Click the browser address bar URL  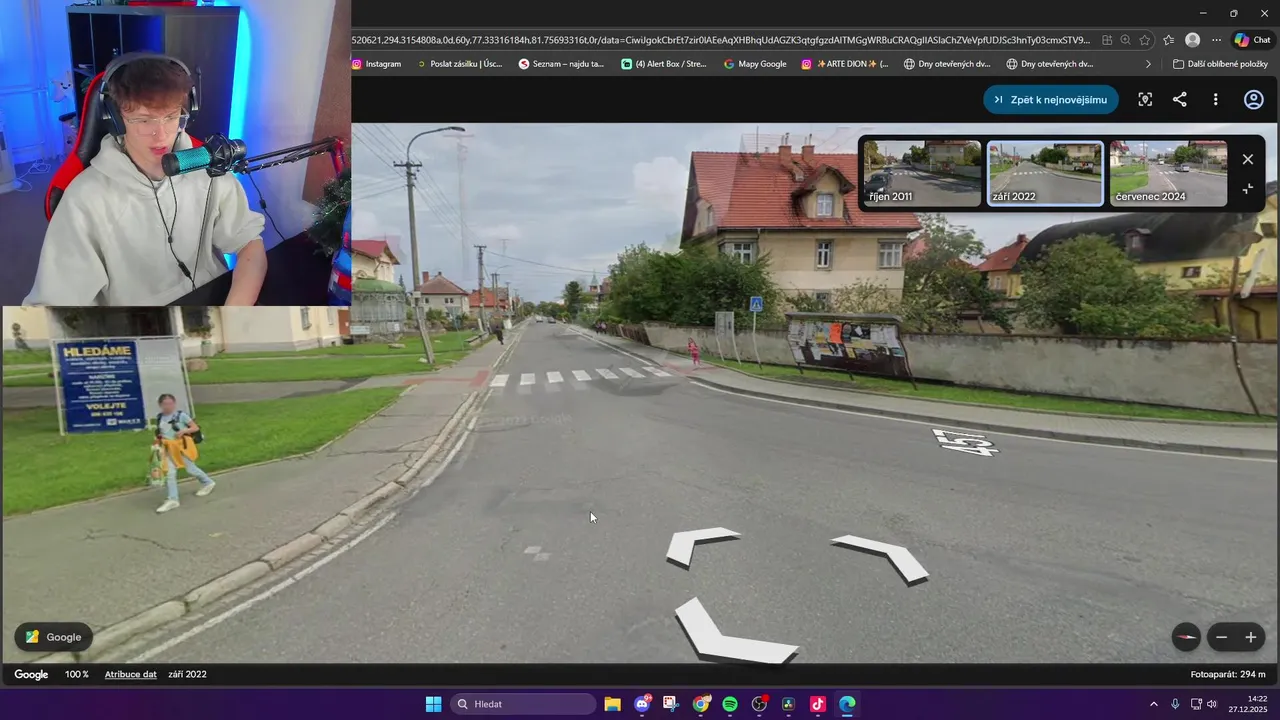pos(720,40)
